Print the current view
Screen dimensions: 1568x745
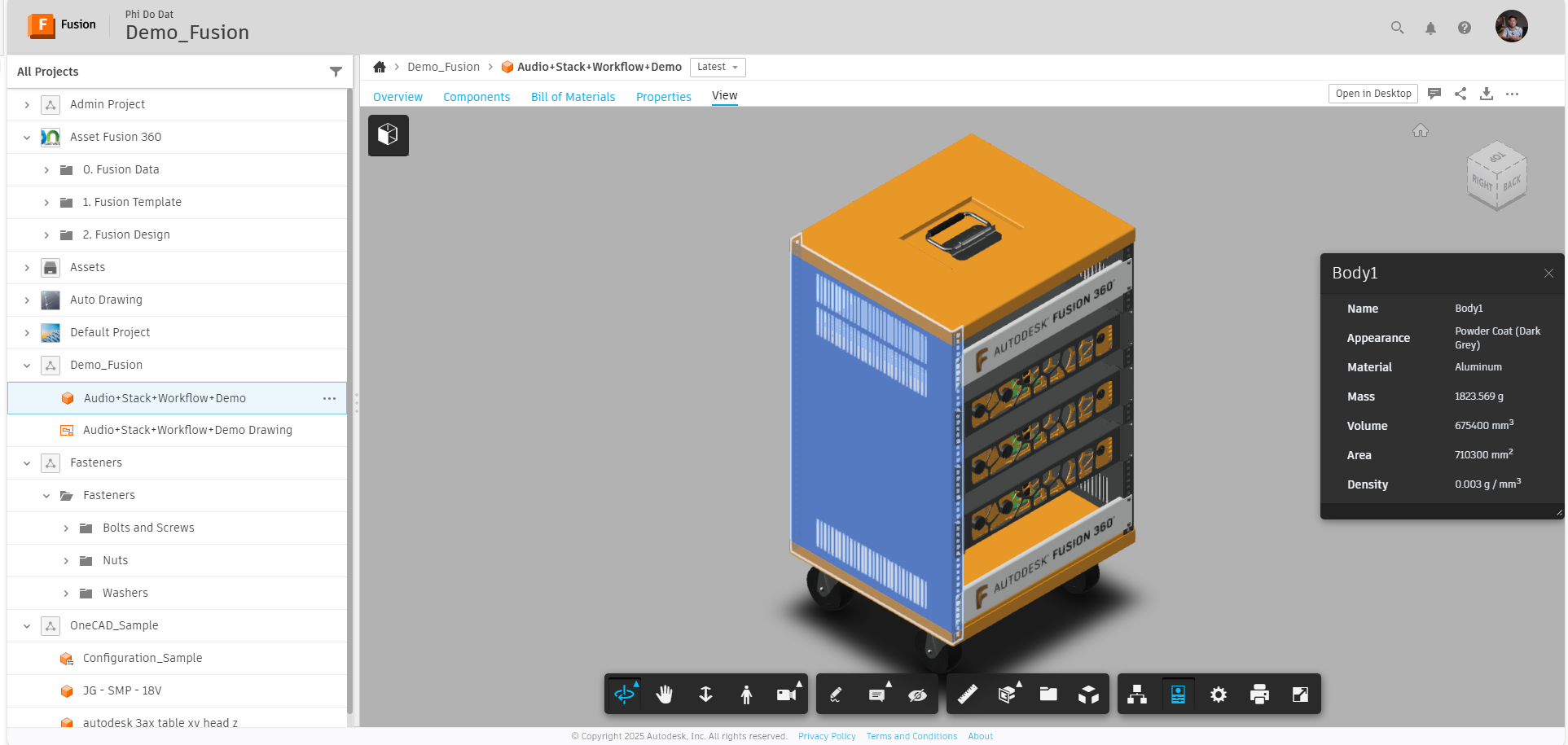(x=1259, y=695)
